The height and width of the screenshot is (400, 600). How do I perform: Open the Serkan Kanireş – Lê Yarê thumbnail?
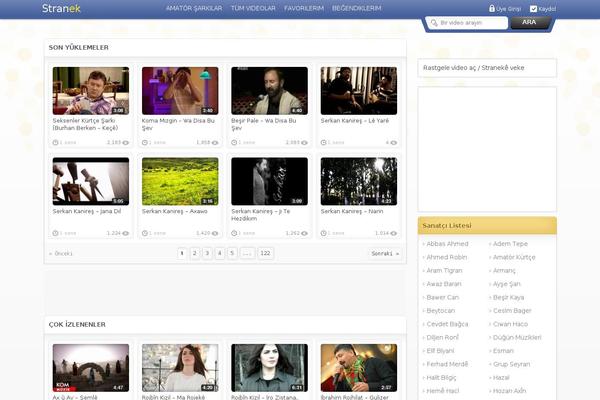359,91
